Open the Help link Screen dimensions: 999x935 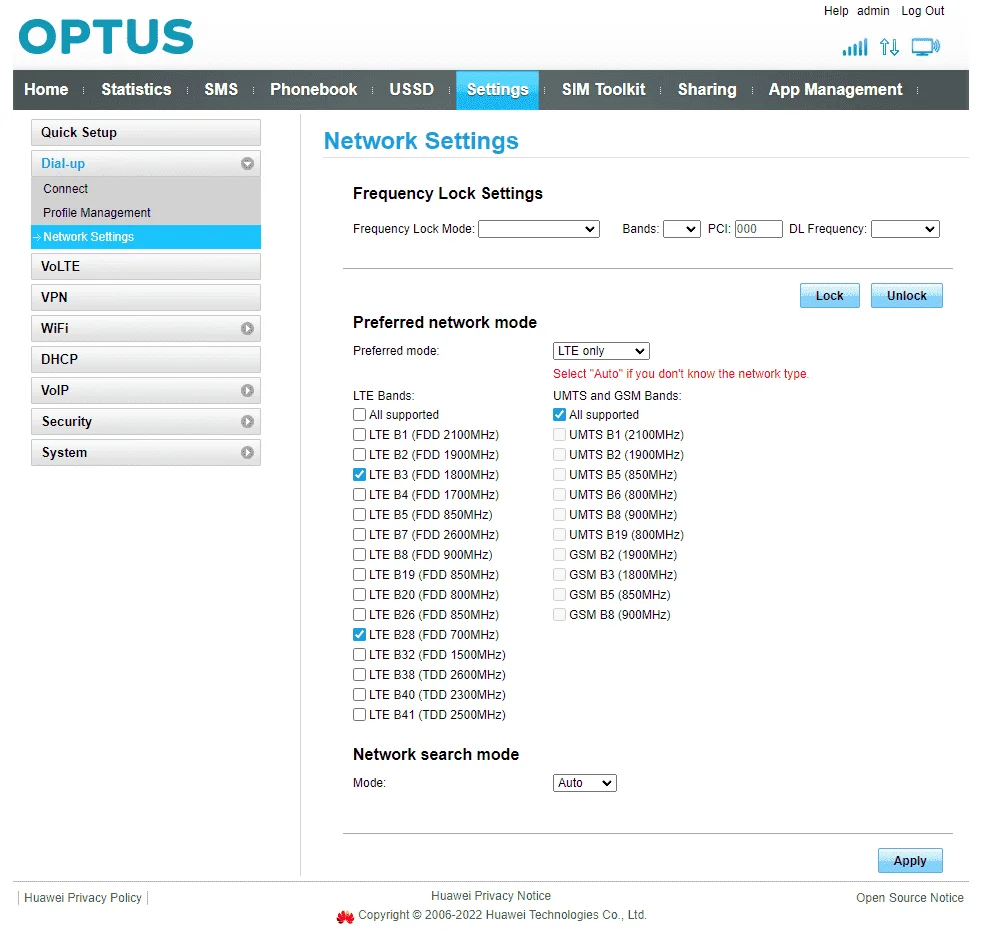coord(836,11)
